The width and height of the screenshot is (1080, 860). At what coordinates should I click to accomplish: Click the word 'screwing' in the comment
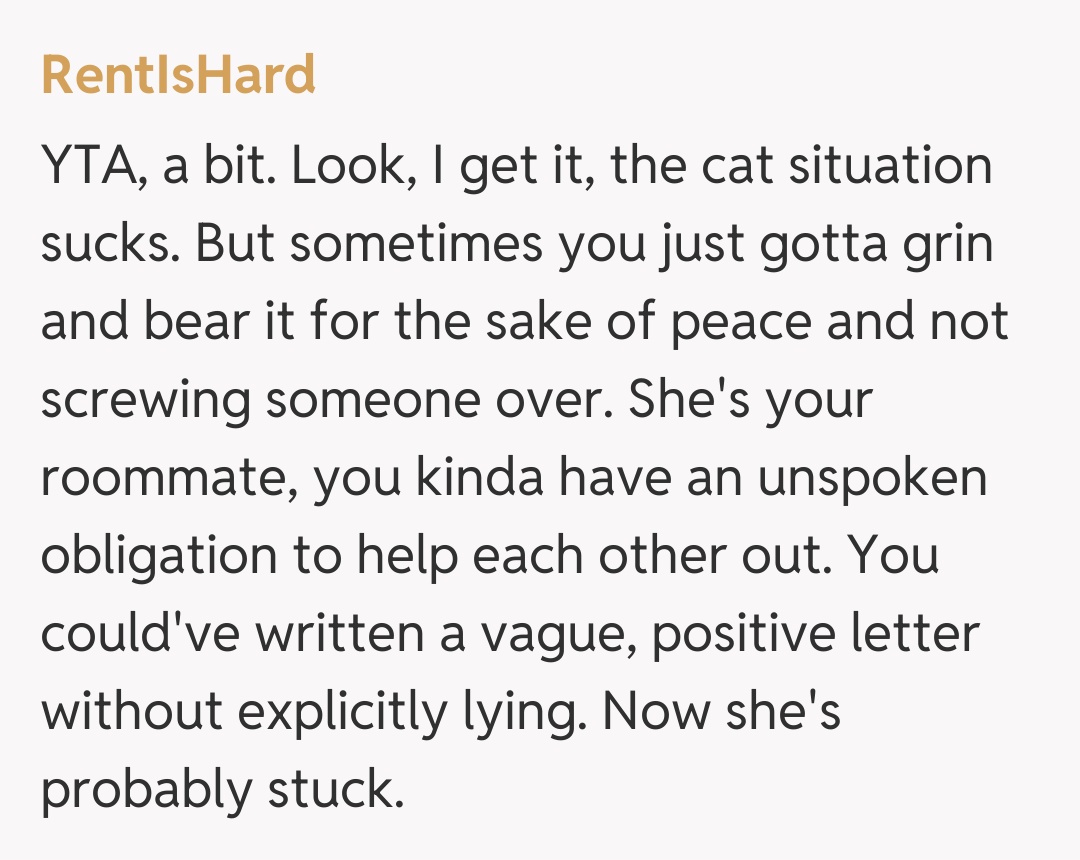coord(143,401)
